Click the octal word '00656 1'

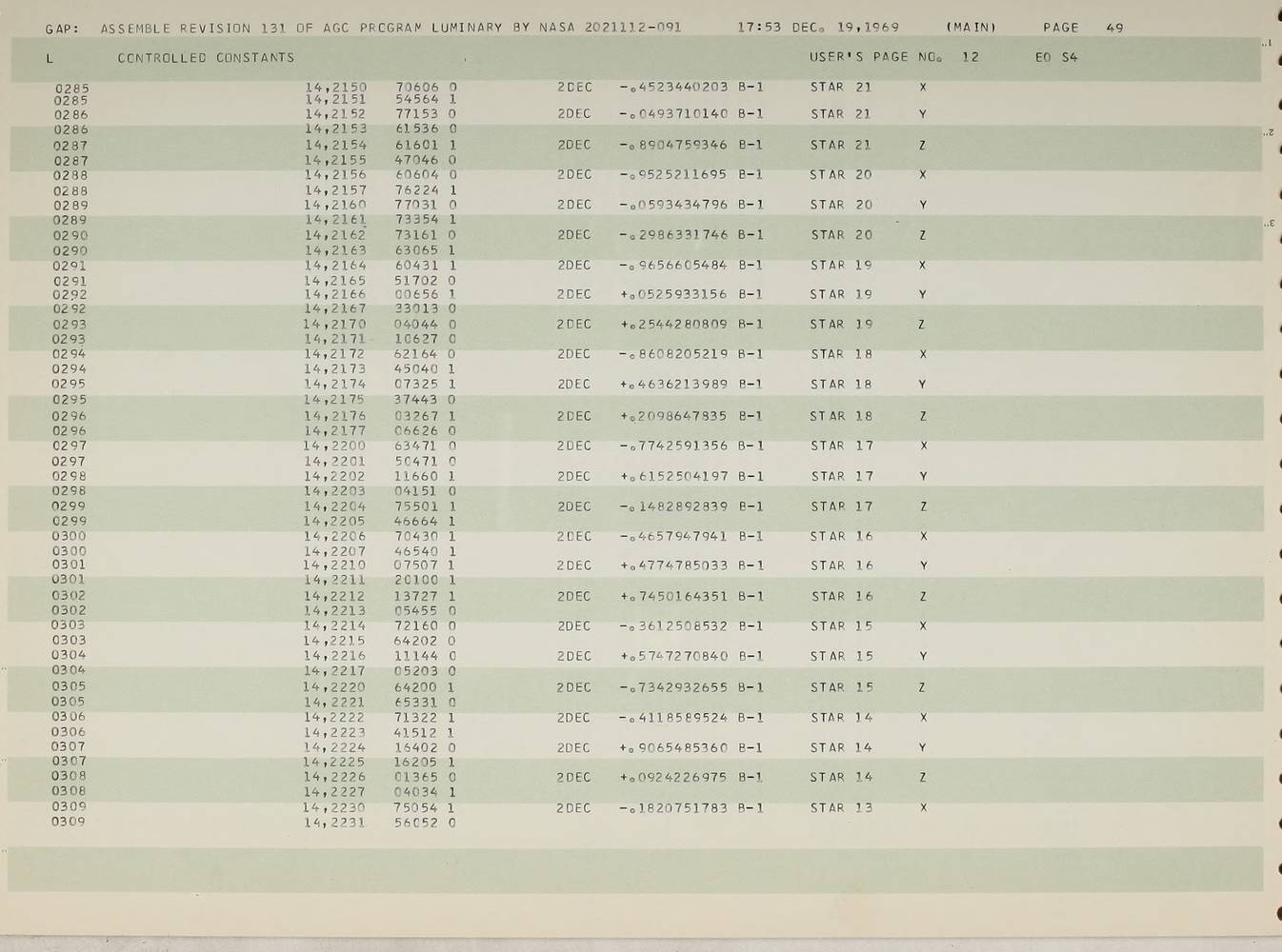(x=425, y=294)
